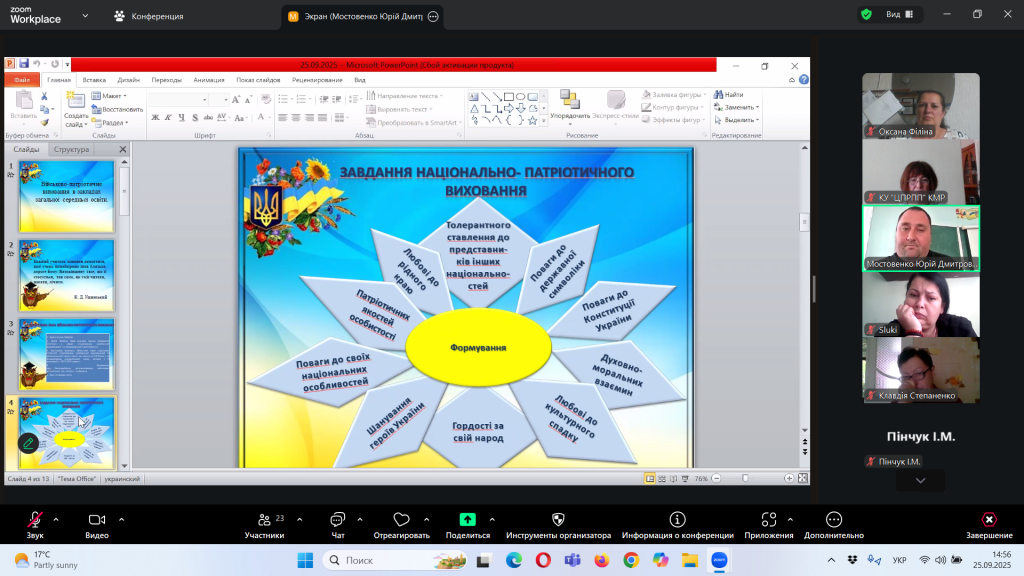This screenshot has width=1024, height=576.
Task: Select slide 3 thumbnail in slides panel
Action: click(x=67, y=354)
